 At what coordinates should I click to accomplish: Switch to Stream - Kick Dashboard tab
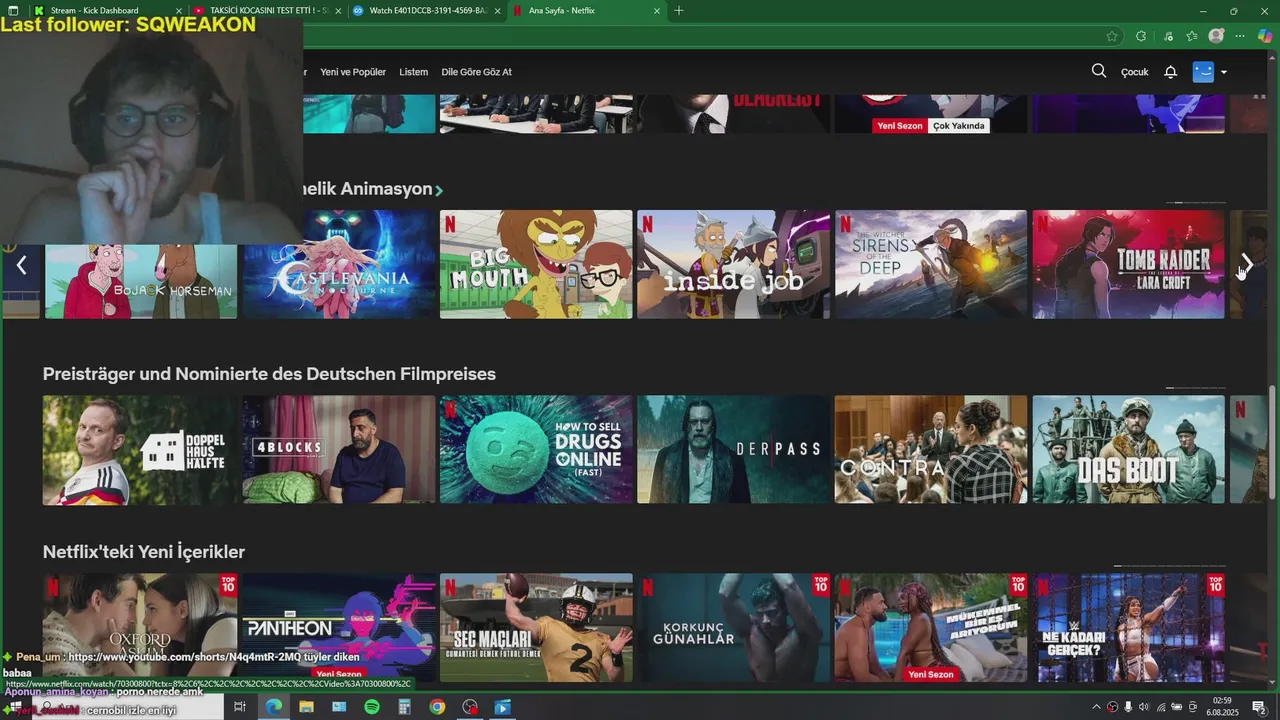[x=108, y=11]
